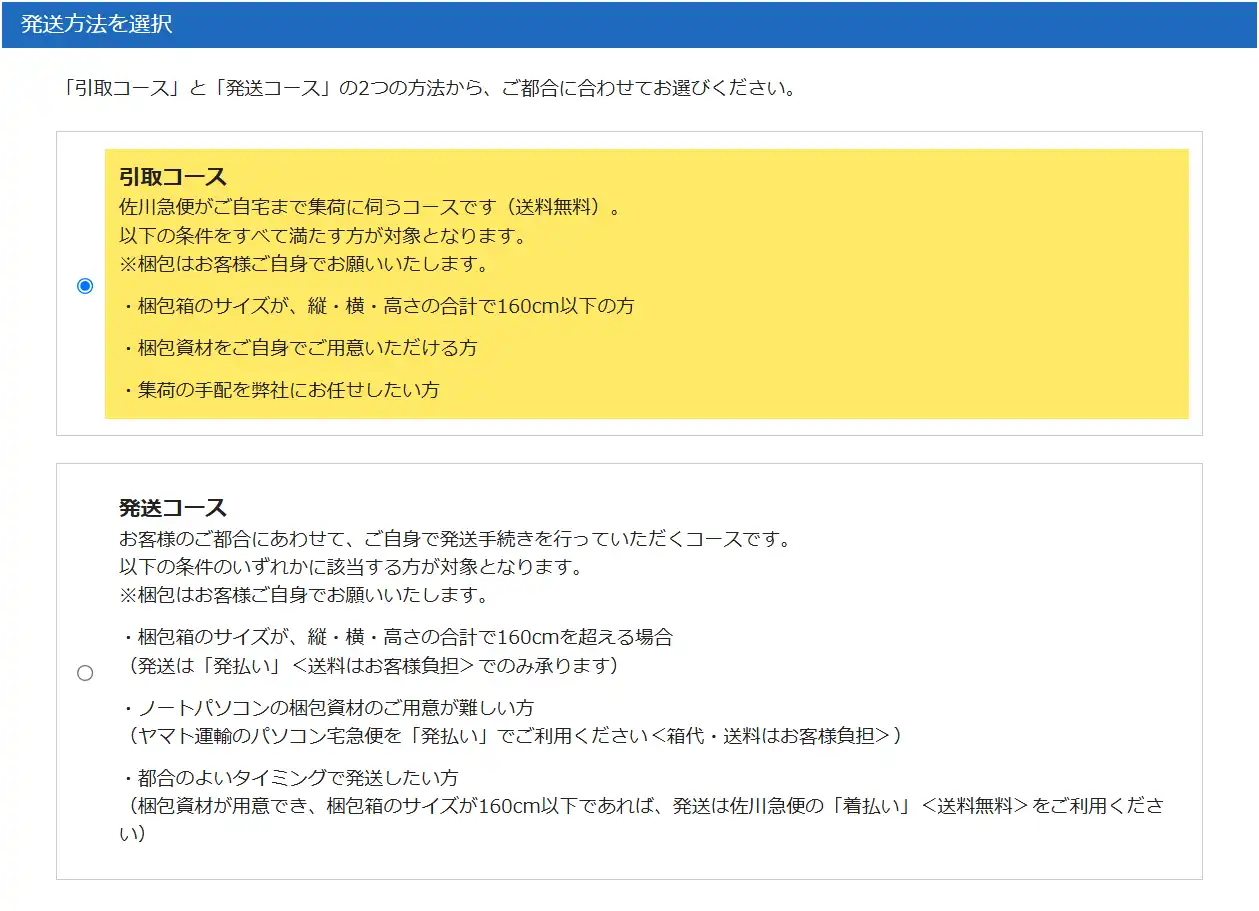Click the 引取コース heading
The width and height of the screenshot is (1259, 911).
click(173, 177)
